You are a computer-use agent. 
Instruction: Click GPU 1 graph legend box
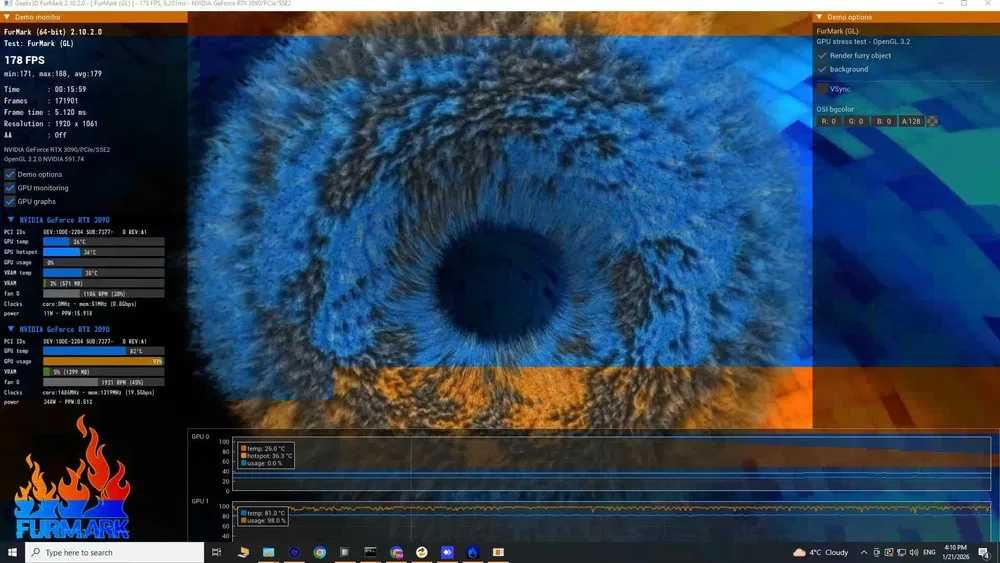click(263, 516)
